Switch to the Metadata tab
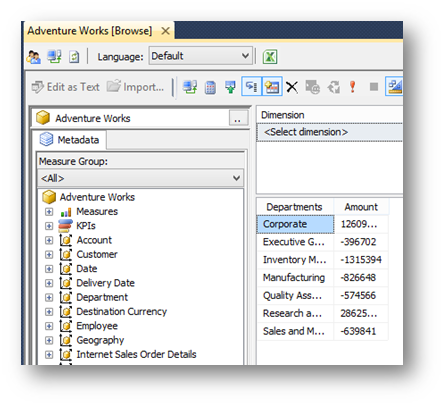Image resolution: width=445 pixels, height=407 pixels. pyautogui.click(x=70, y=139)
